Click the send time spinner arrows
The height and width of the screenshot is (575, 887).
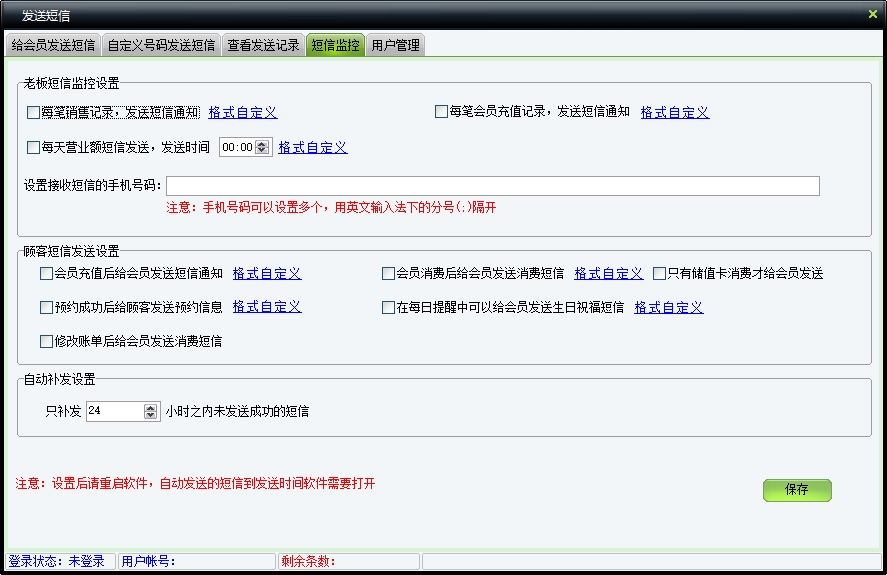(x=262, y=147)
